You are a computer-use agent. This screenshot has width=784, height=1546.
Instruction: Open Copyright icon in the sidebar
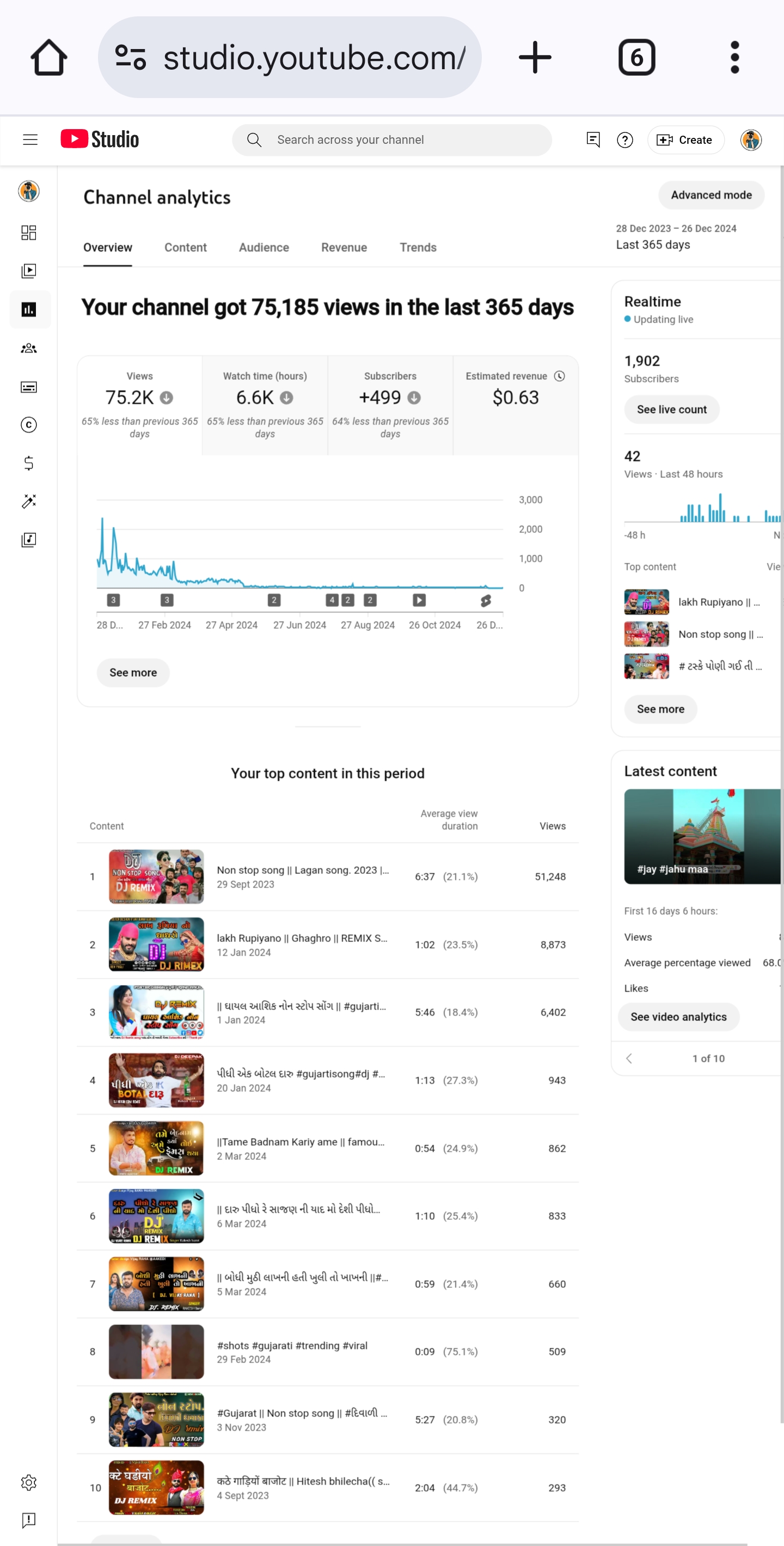29,425
